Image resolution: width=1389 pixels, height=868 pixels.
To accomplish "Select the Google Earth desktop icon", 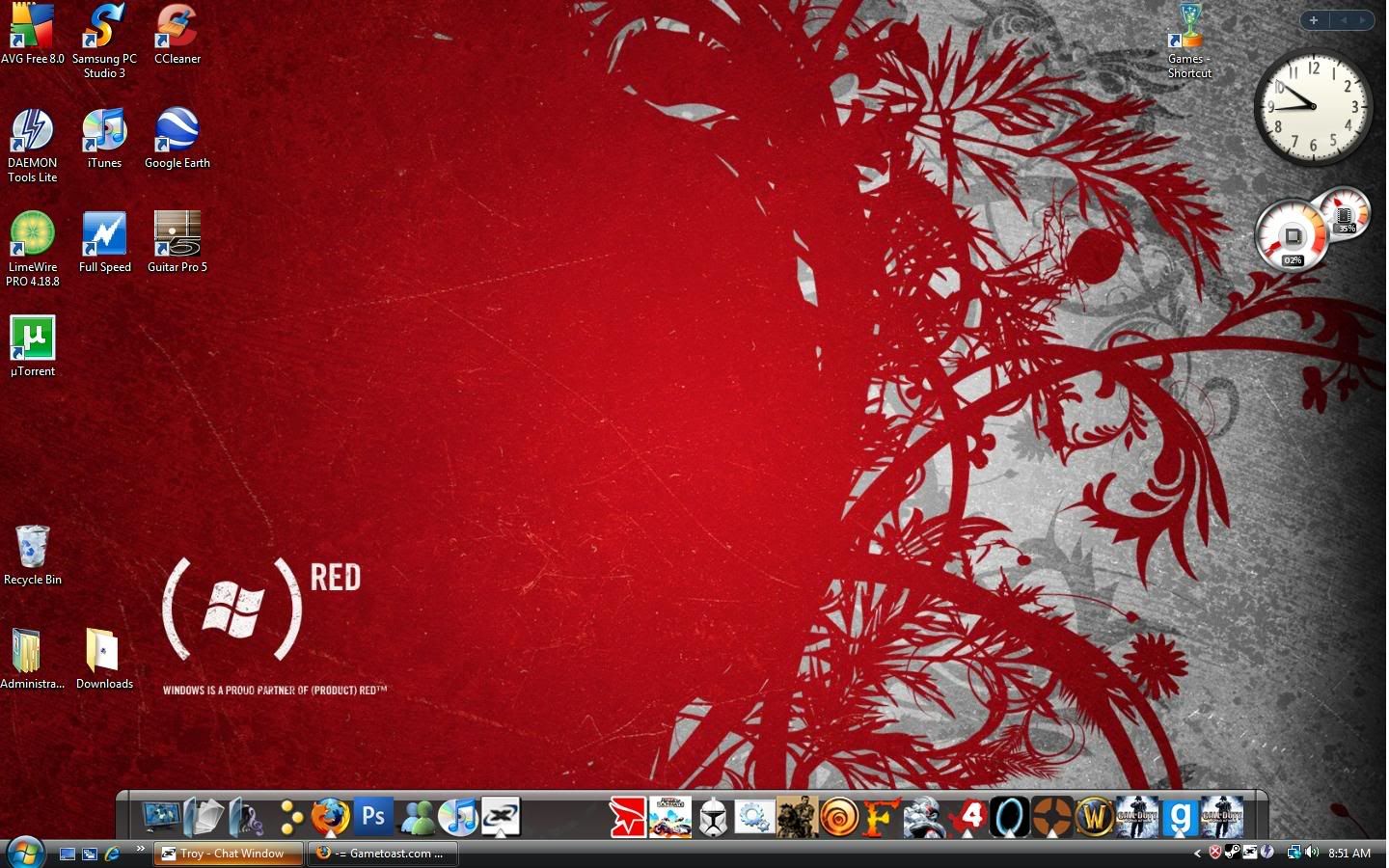I will point(177,138).
